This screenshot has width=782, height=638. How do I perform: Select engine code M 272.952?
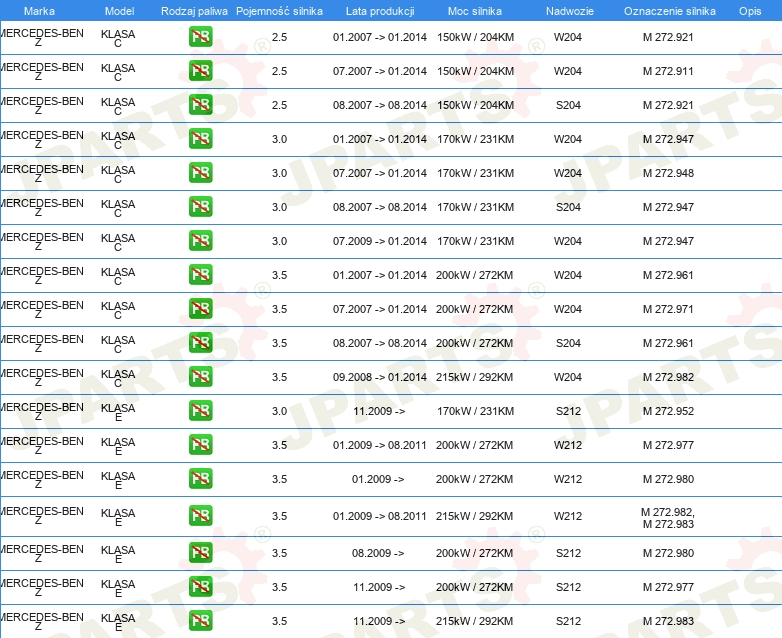[668, 411]
